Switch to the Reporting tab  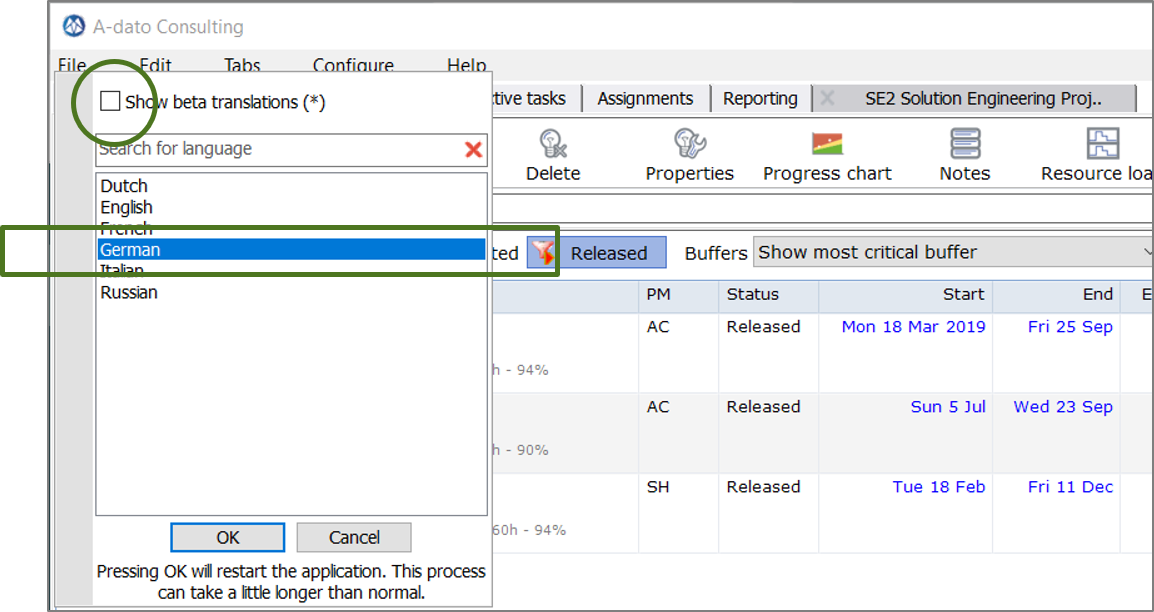click(x=760, y=99)
